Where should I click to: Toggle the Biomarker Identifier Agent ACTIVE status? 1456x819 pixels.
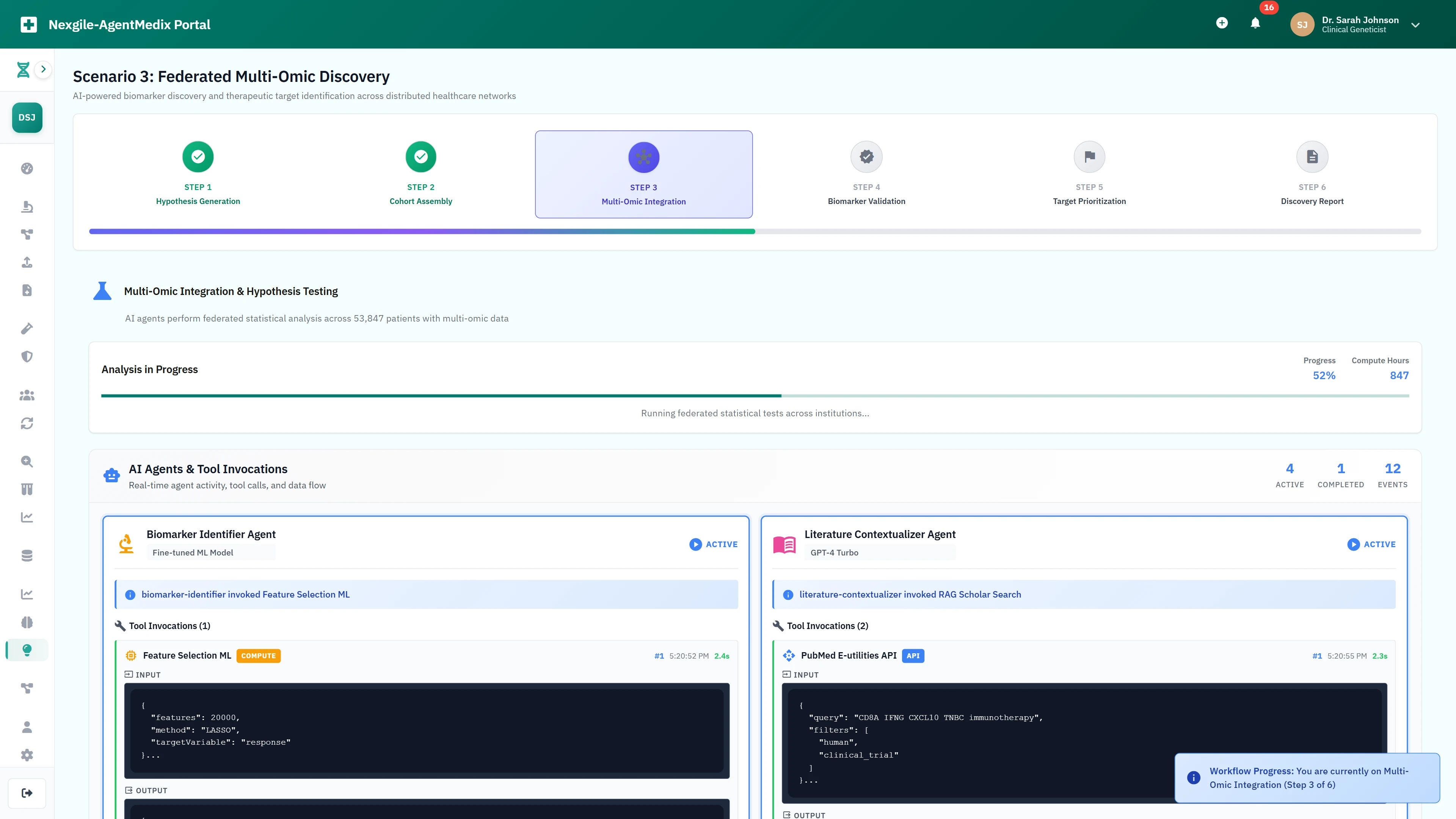713,544
